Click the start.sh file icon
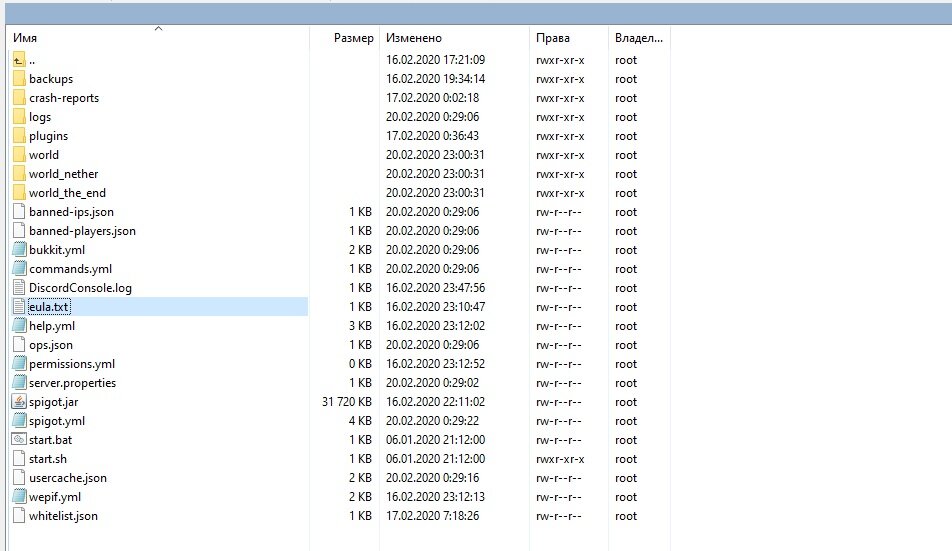 pos(19,459)
